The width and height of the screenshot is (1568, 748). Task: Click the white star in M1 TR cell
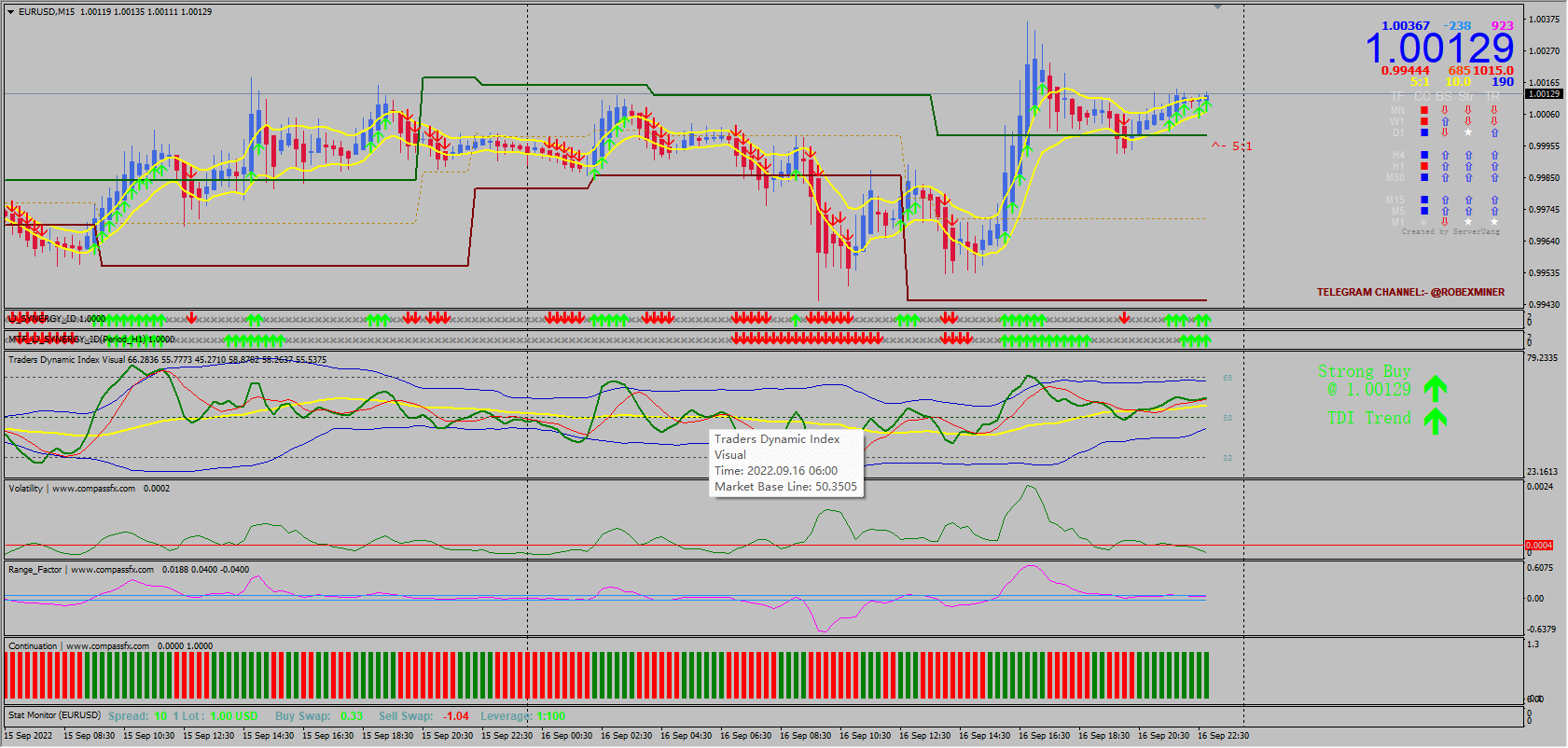coord(1494,222)
